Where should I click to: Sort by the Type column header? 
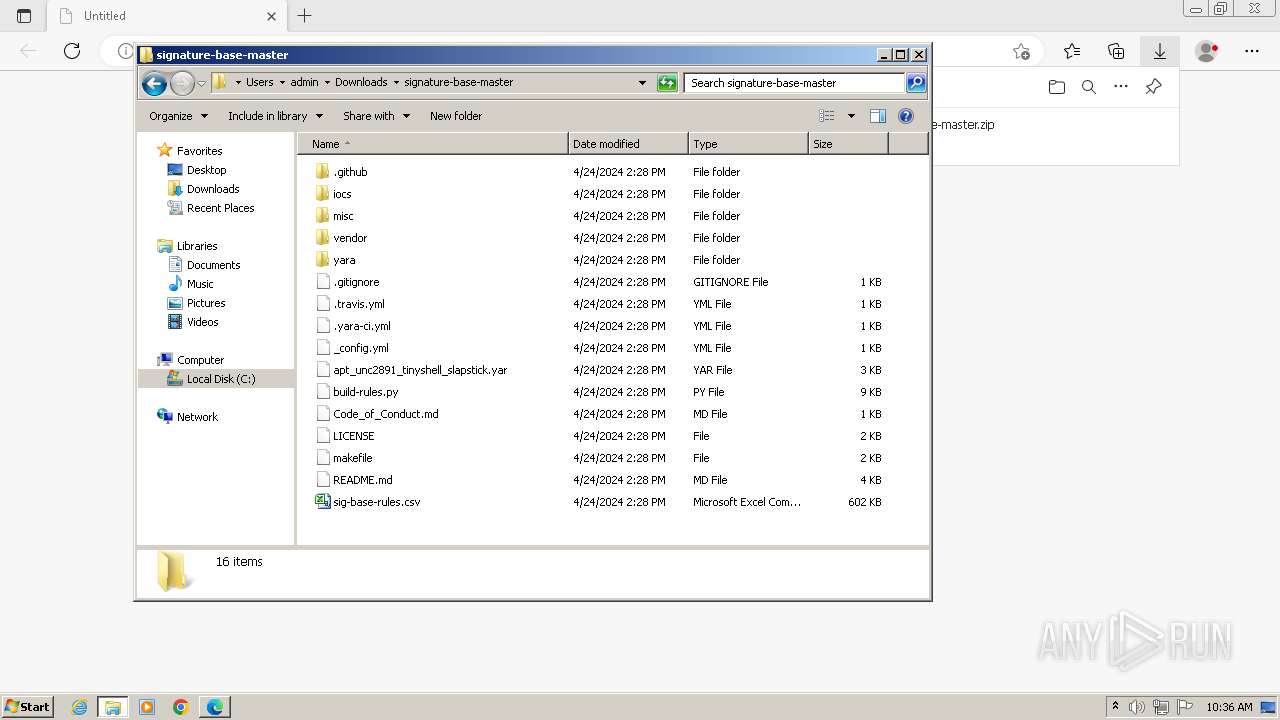pyautogui.click(x=748, y=144)
